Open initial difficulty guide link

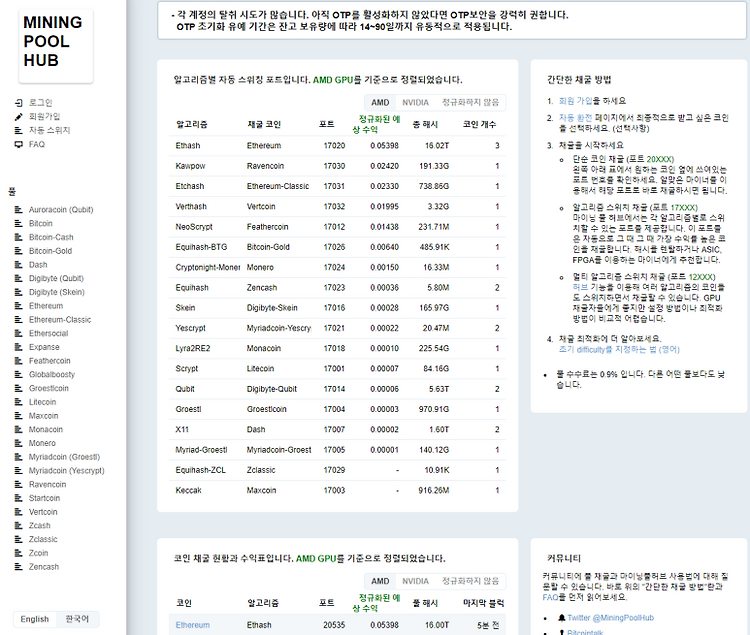[x=619, y=350]
